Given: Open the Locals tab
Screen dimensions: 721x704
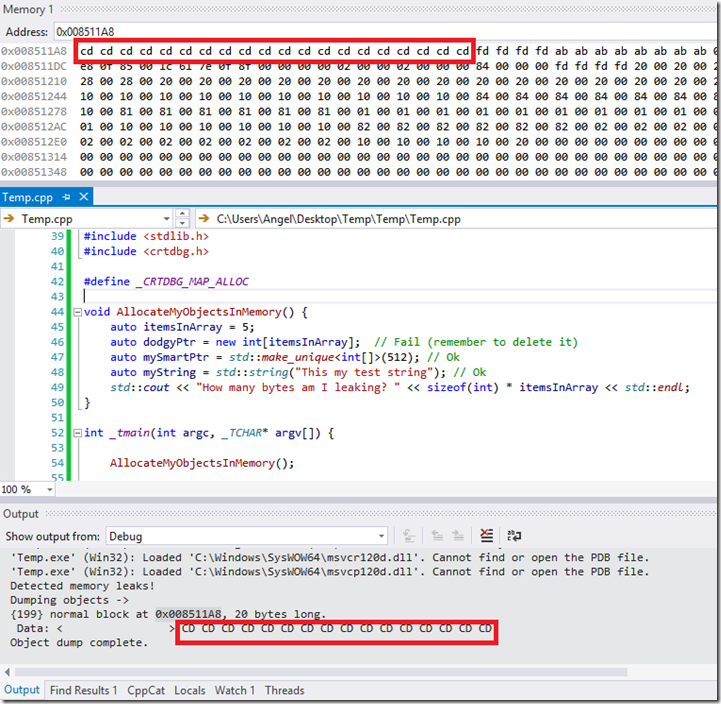Looking at the screenshot, I should [x=190, y=690].
